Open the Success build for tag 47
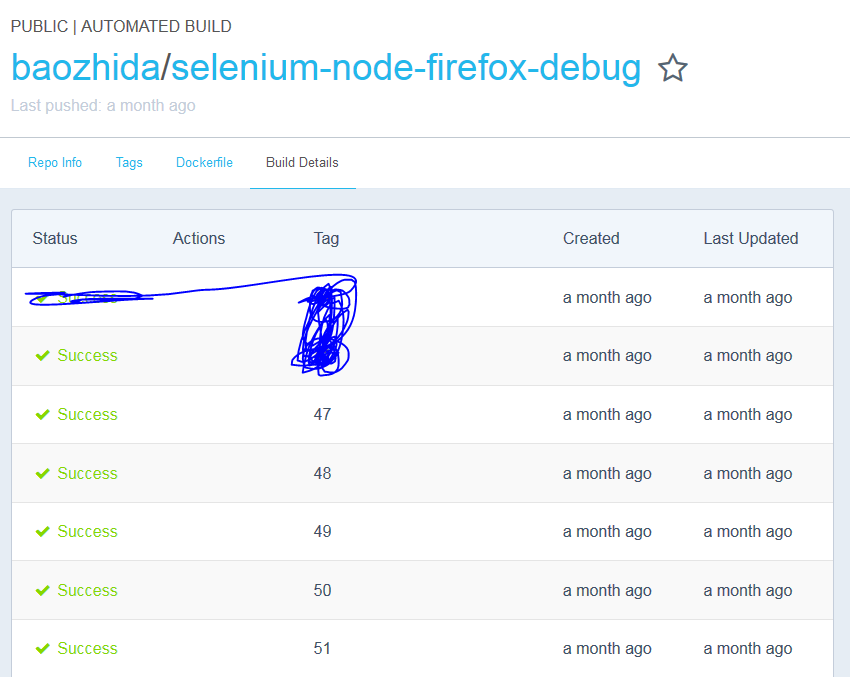Image resolution: width=850 pixels, height=677 pixels. click(x=87, y=415)
